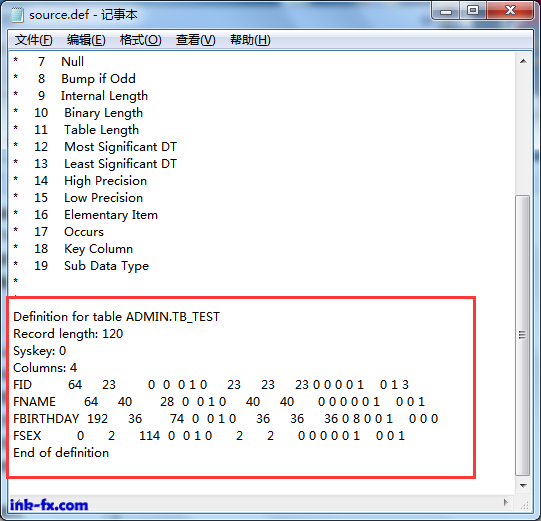This screenshot has width=541, height=521.
Task: Close the source.def Notepad window
Action: (x=510, y=11)
